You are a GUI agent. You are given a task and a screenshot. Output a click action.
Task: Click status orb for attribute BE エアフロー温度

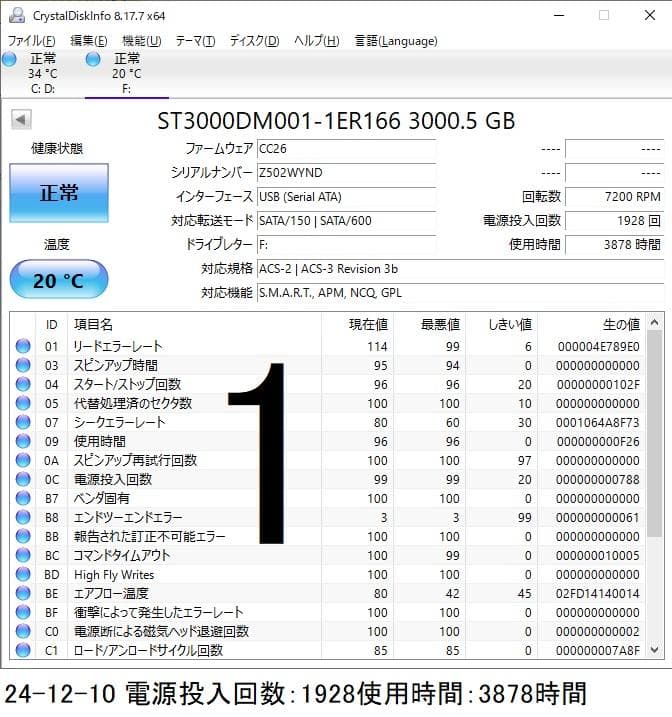(x=23, y=593)
